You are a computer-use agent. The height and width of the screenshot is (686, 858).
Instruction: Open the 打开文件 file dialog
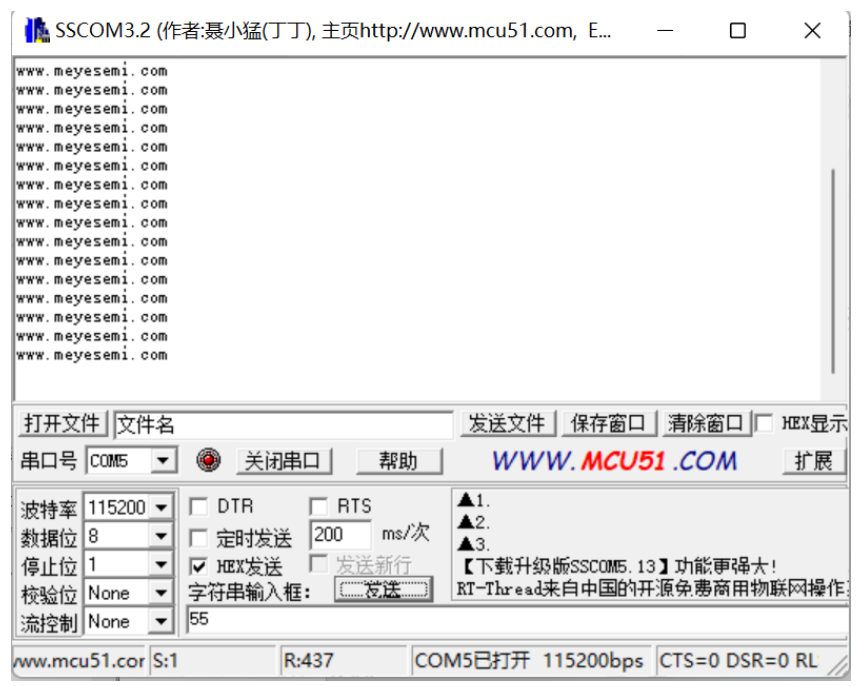61,424
